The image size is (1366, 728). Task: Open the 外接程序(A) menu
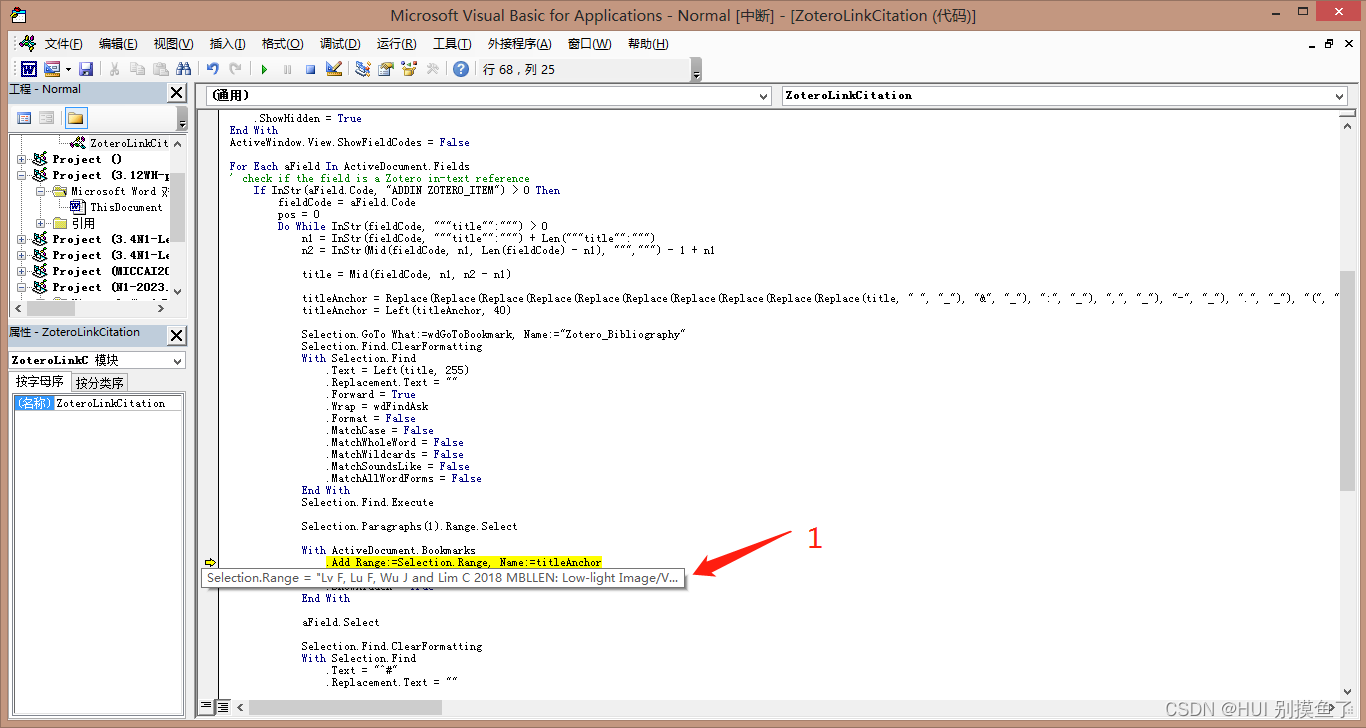coord(519,44)
